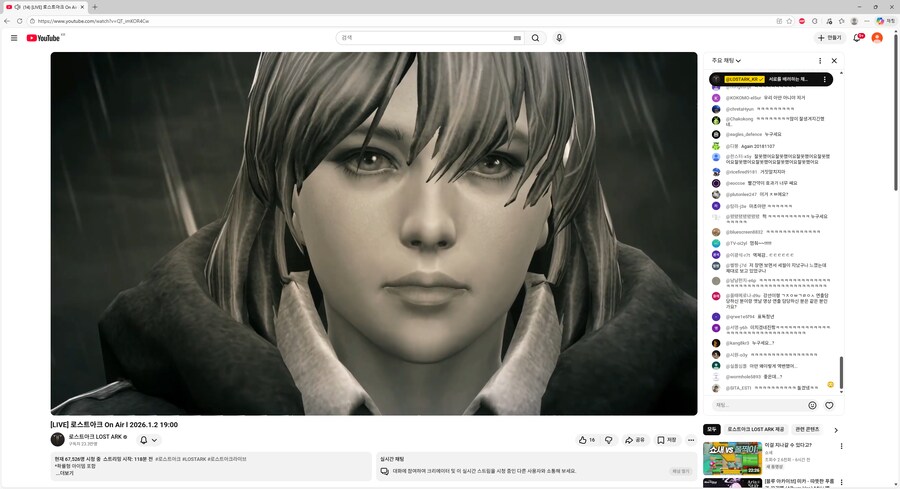The image size is (900, 489).
Task: Select the 로스트아크 LOST ARK 제공 chip
Action: tap(756, 429)
